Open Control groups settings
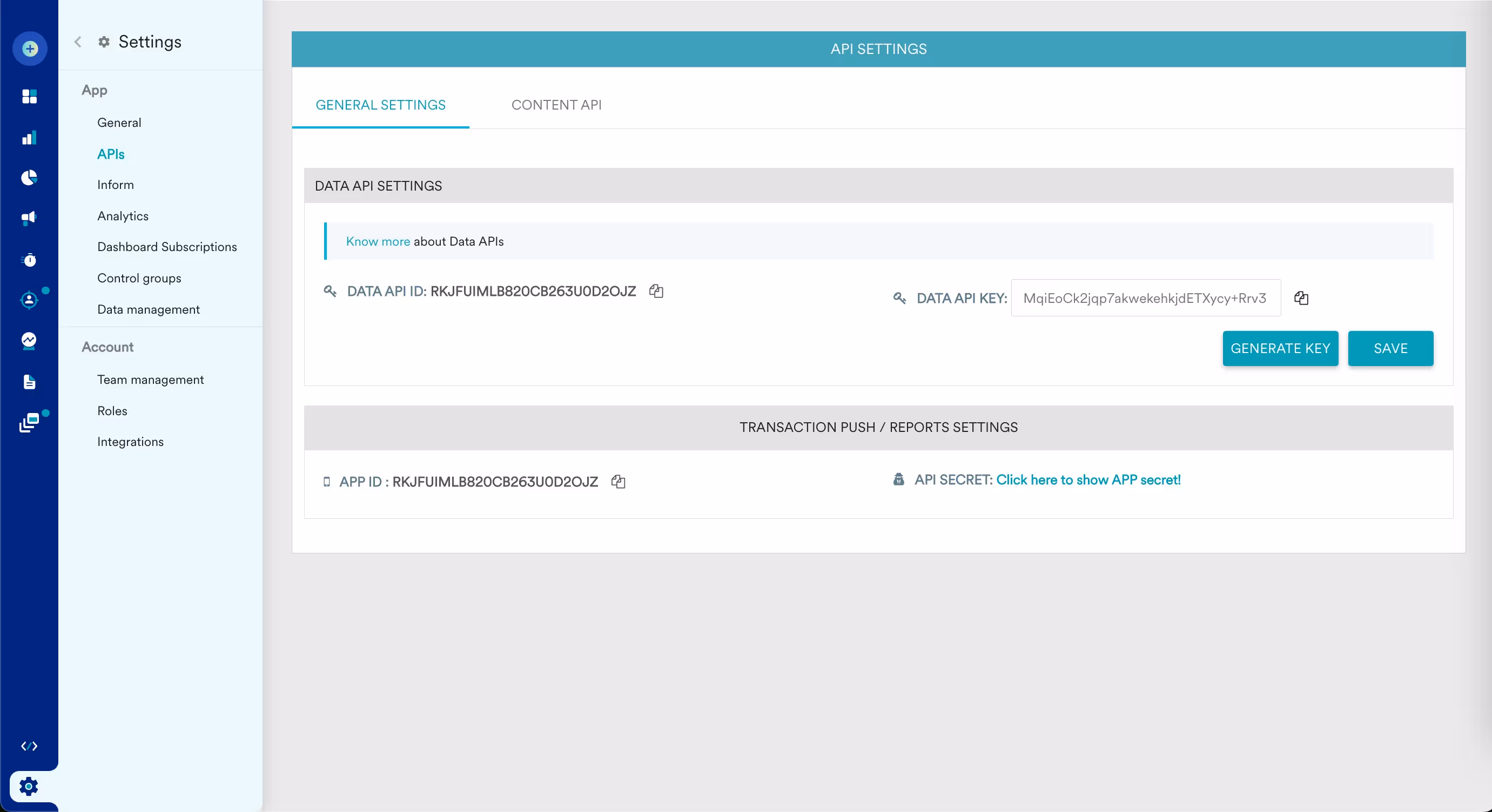Image resolution: width=1492 pixels, height=812 pixels. point(139,279)
